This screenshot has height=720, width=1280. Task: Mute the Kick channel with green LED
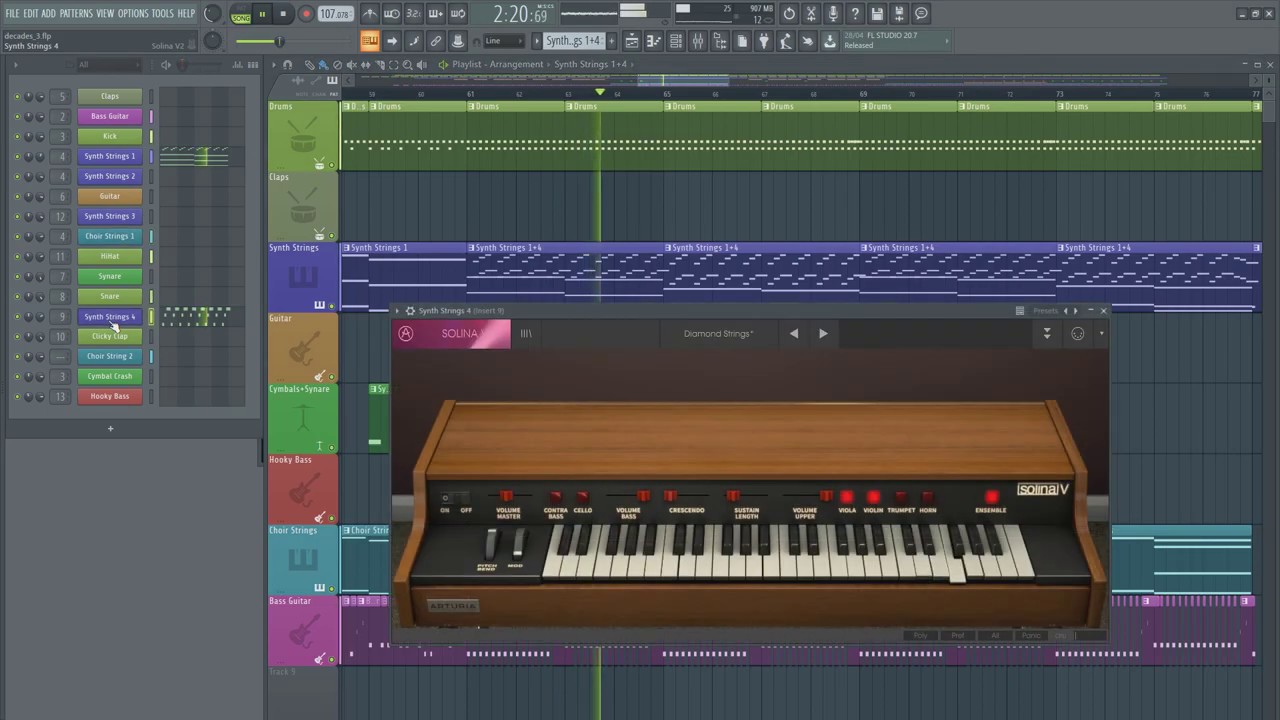click(x=16, y=136)
